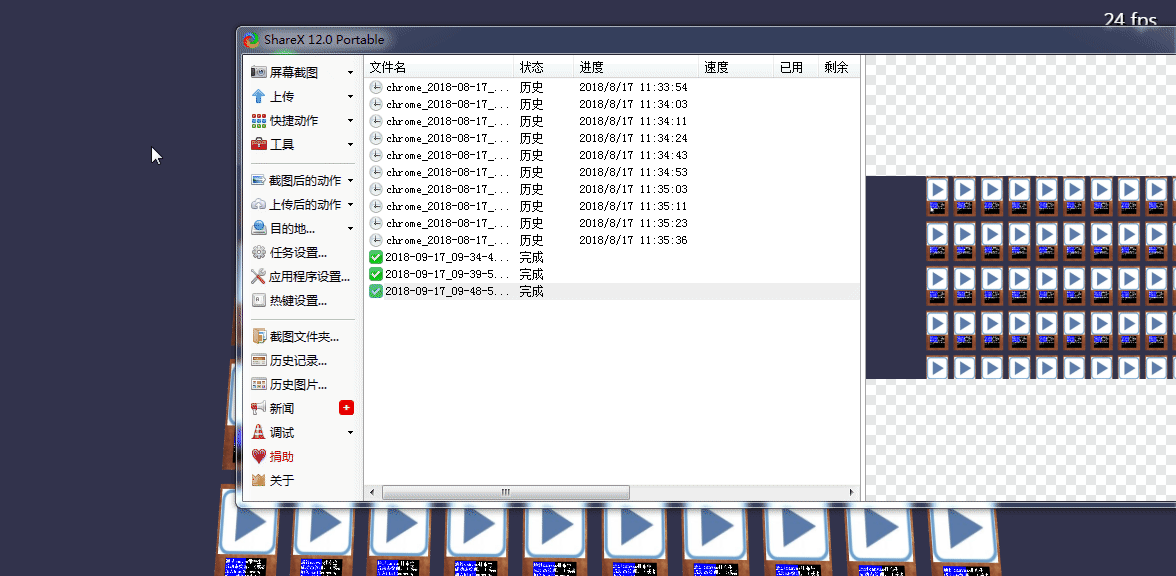Click the horizontal scrollbar thumb in file list
The height and width of the screenshot is (576, 1176).
(506, 493)
